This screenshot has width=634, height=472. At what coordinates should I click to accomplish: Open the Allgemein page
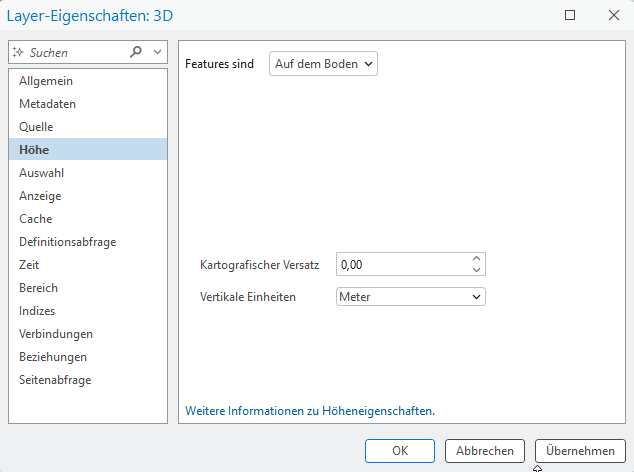coord(88,81)
